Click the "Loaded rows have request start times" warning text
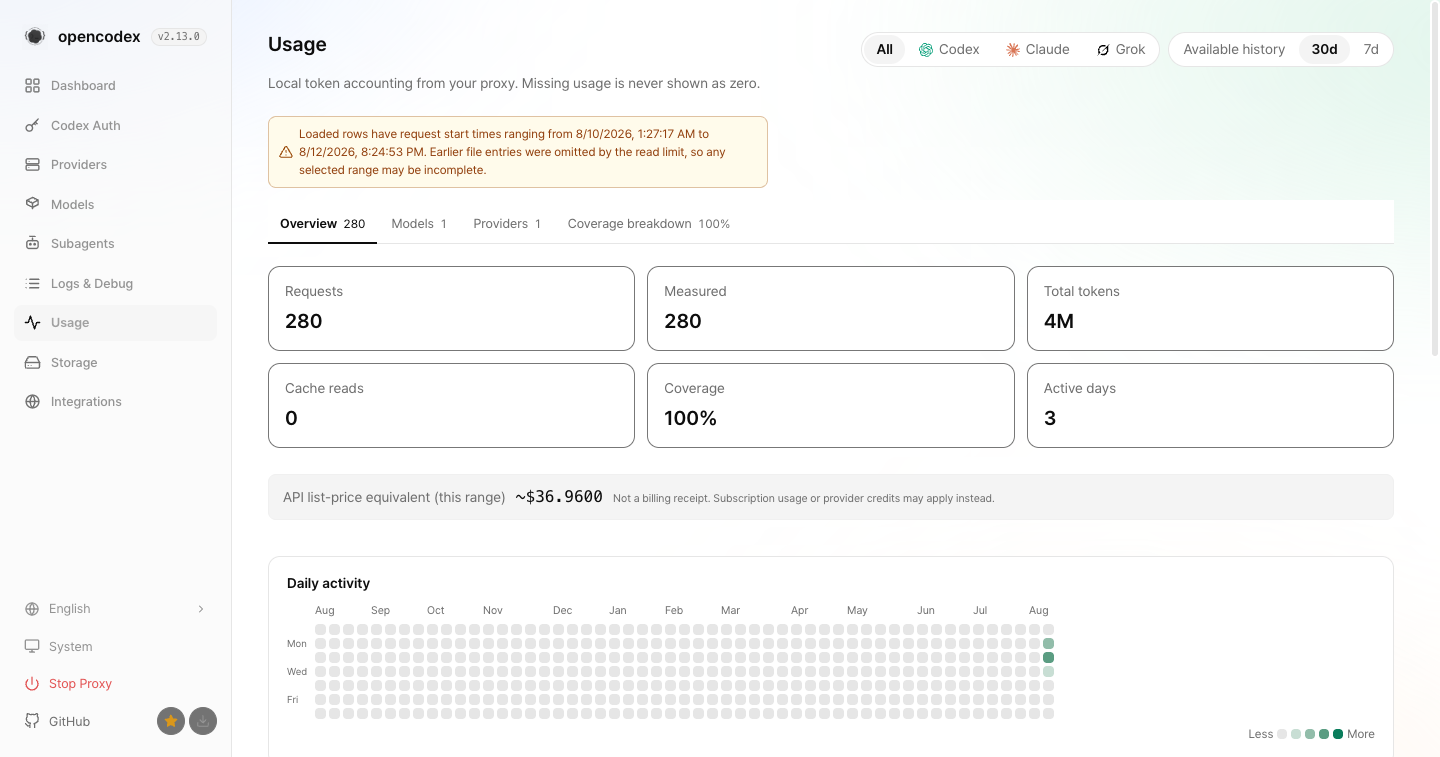 click(x=512, y=152)
